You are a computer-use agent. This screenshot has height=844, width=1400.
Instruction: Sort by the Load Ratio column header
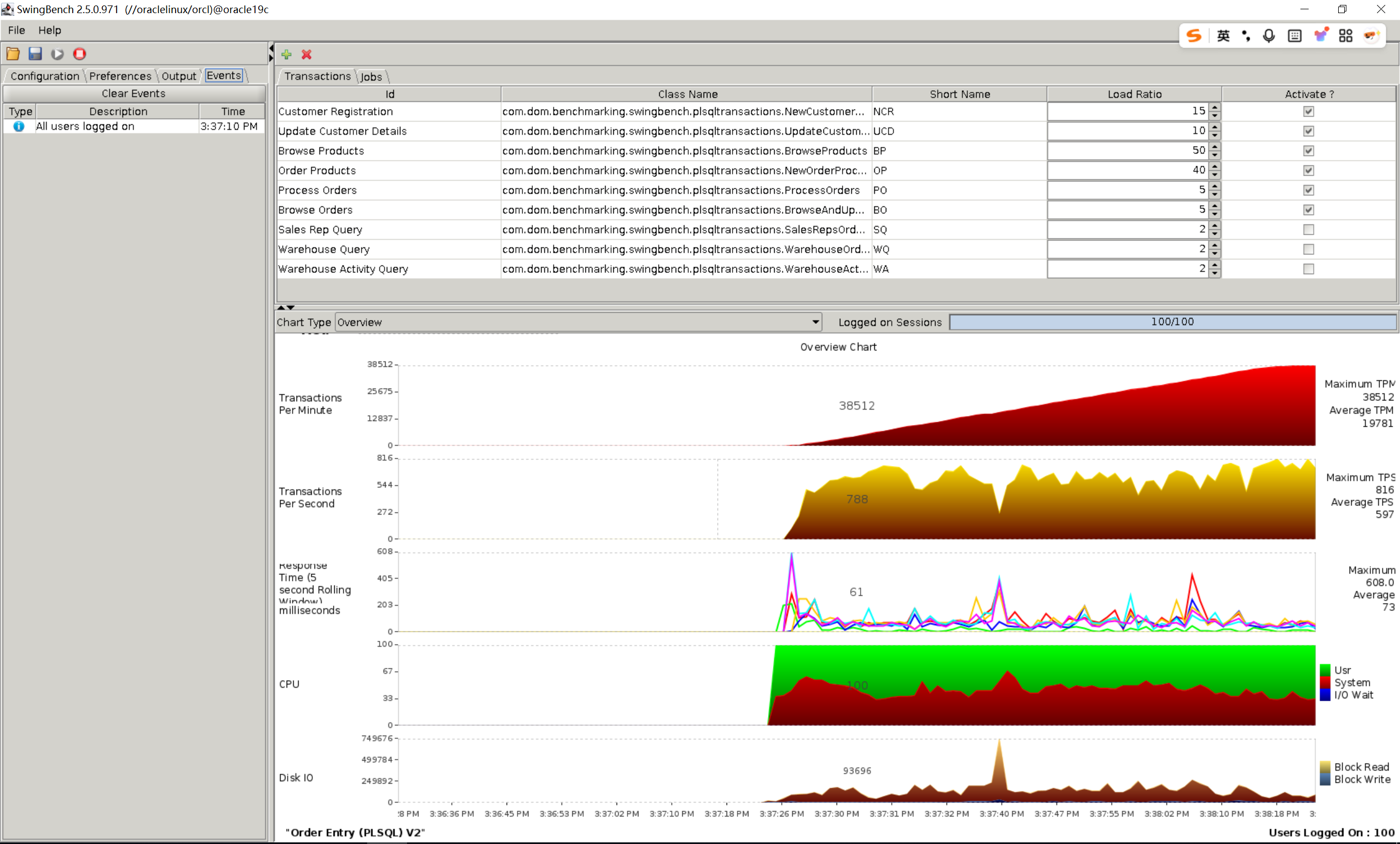[x=1134, y=94]
